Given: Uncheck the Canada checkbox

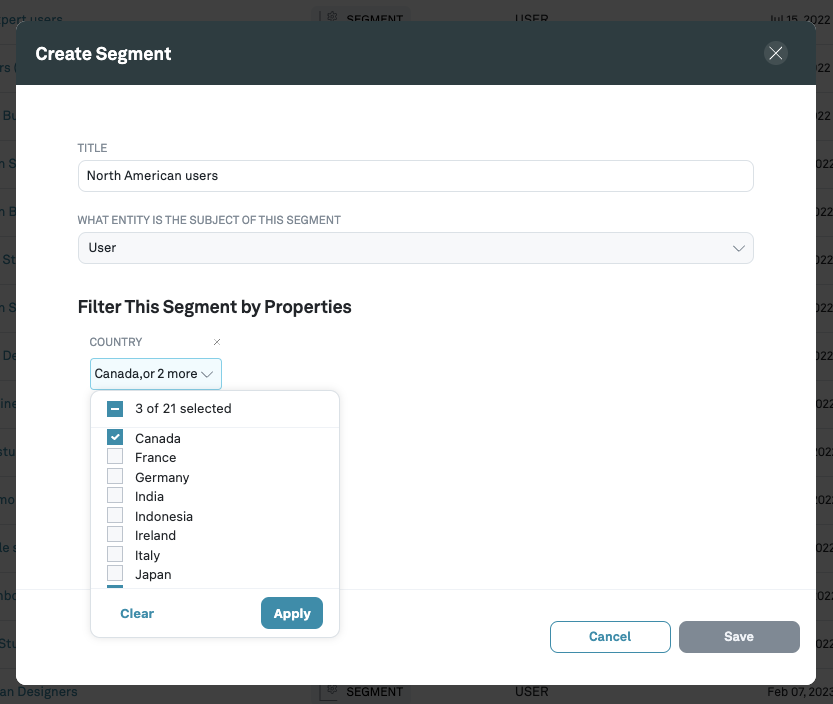Looking at the screenshot, I should [x=114, y=437].
